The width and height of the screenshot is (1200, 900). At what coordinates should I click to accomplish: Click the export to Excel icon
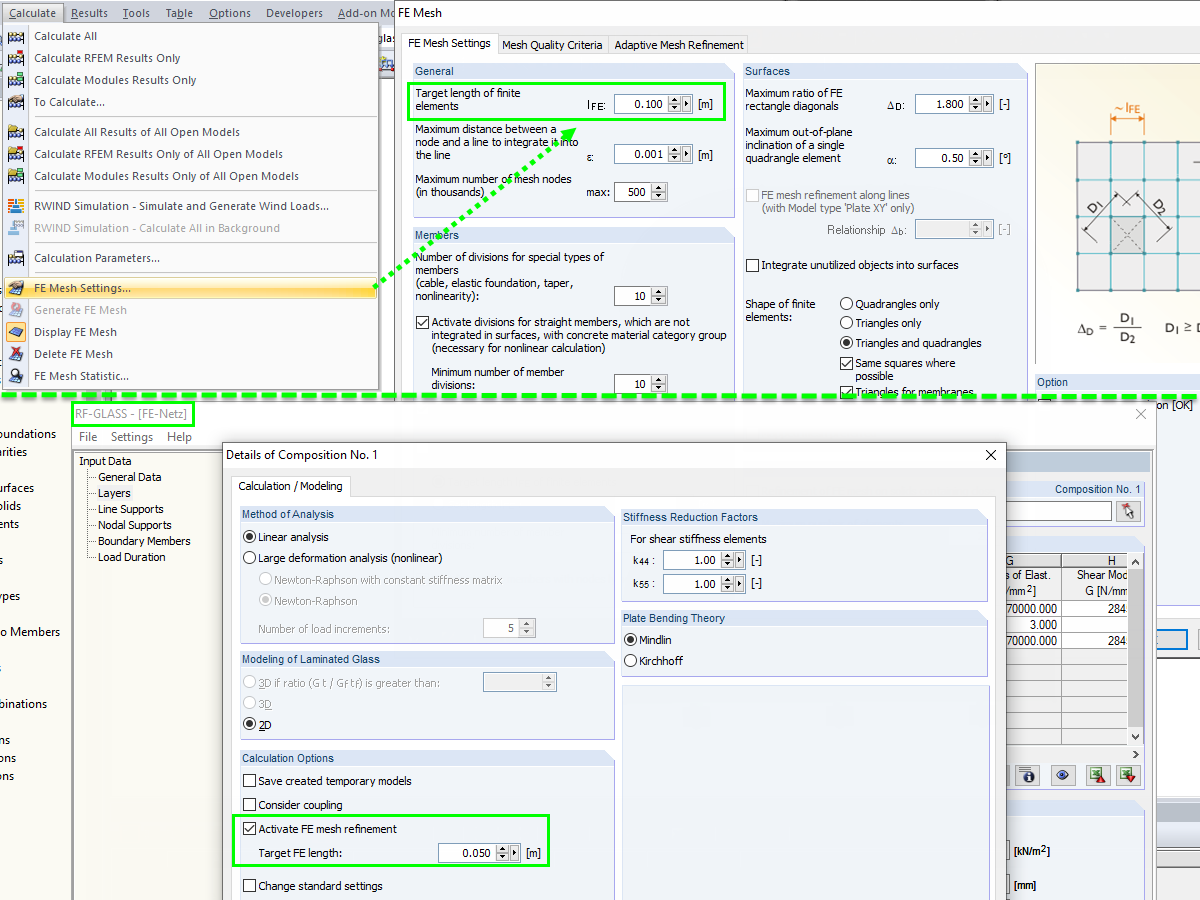1098,775
